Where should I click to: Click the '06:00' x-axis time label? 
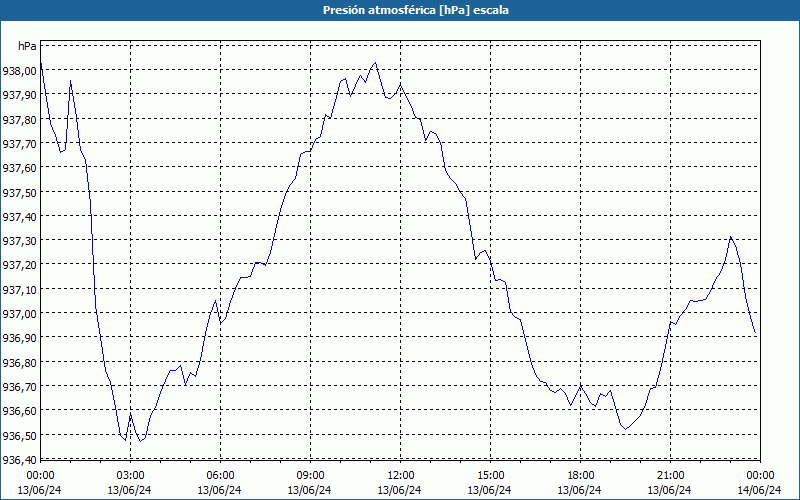(x=220, y=475)
